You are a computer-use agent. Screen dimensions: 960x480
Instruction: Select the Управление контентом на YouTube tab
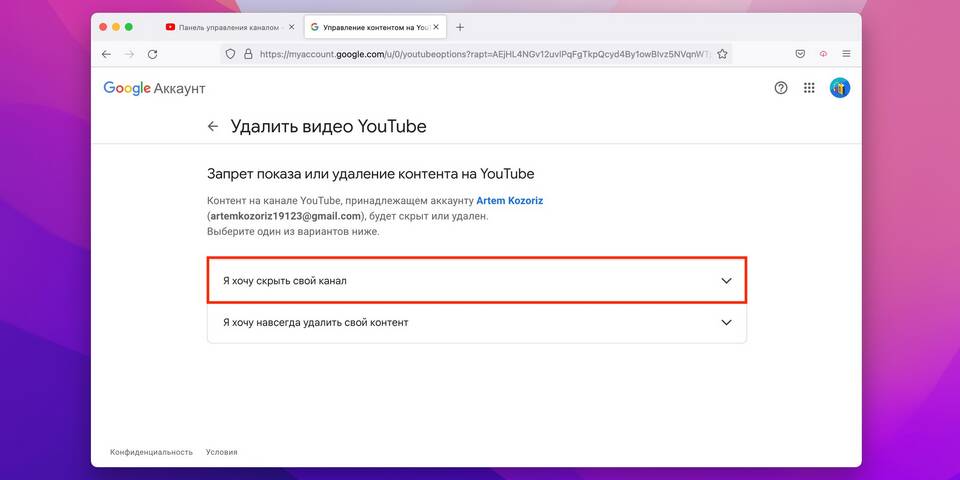[x=375, y=27]
